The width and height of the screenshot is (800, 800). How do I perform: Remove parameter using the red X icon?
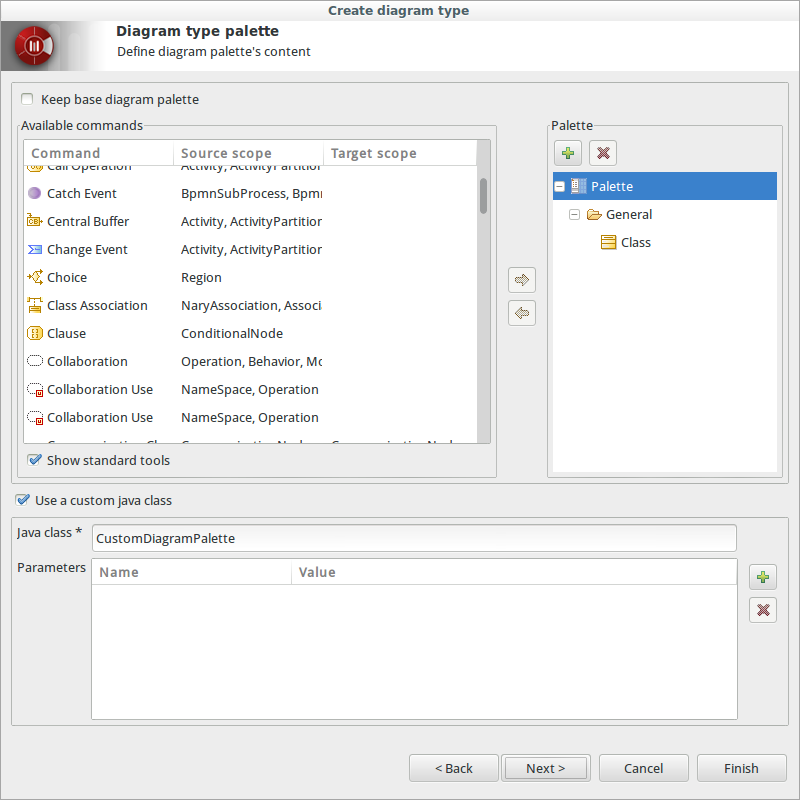coord(763,609)
